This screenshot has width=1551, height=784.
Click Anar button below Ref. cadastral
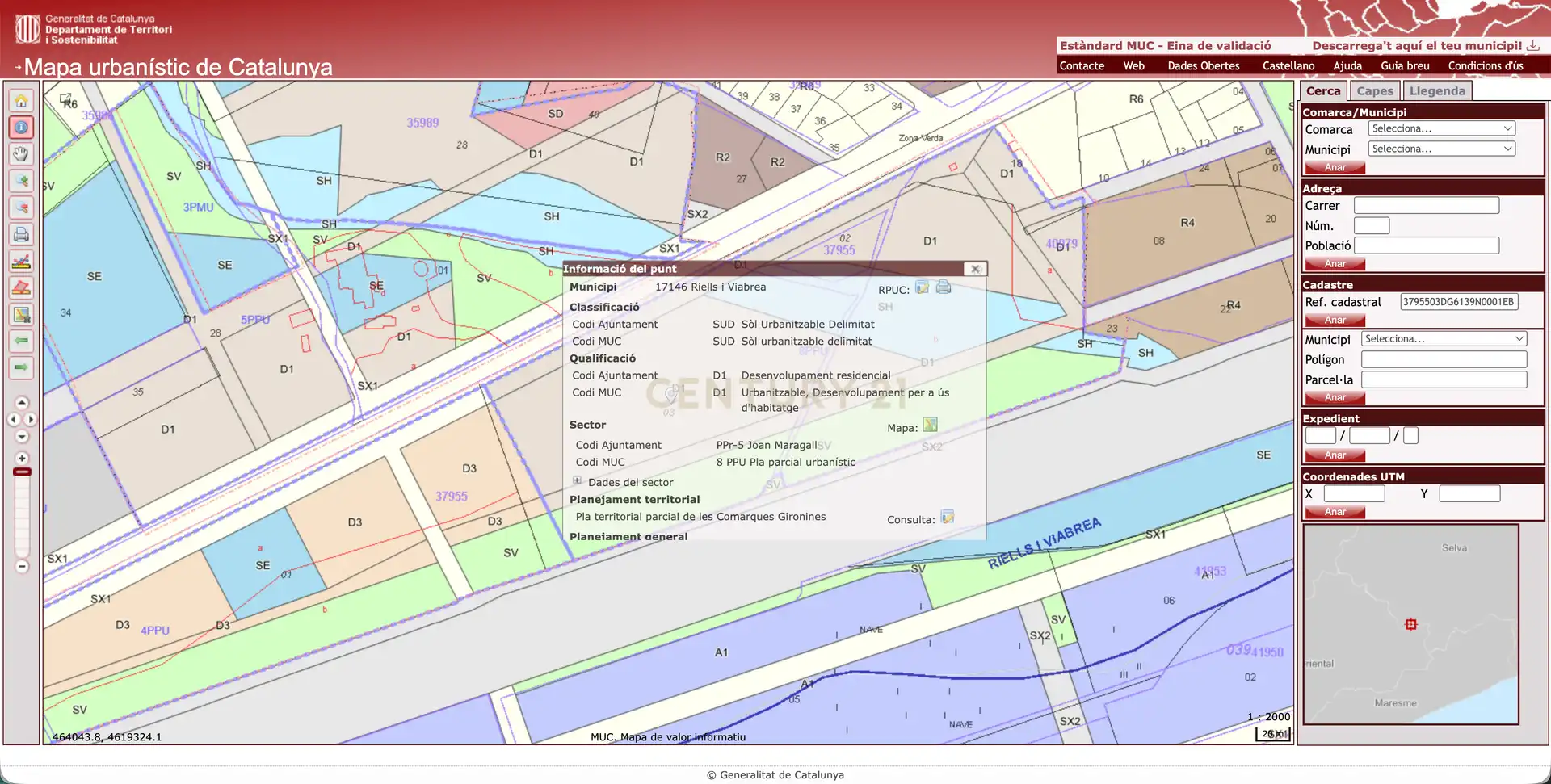[1335, 321]
